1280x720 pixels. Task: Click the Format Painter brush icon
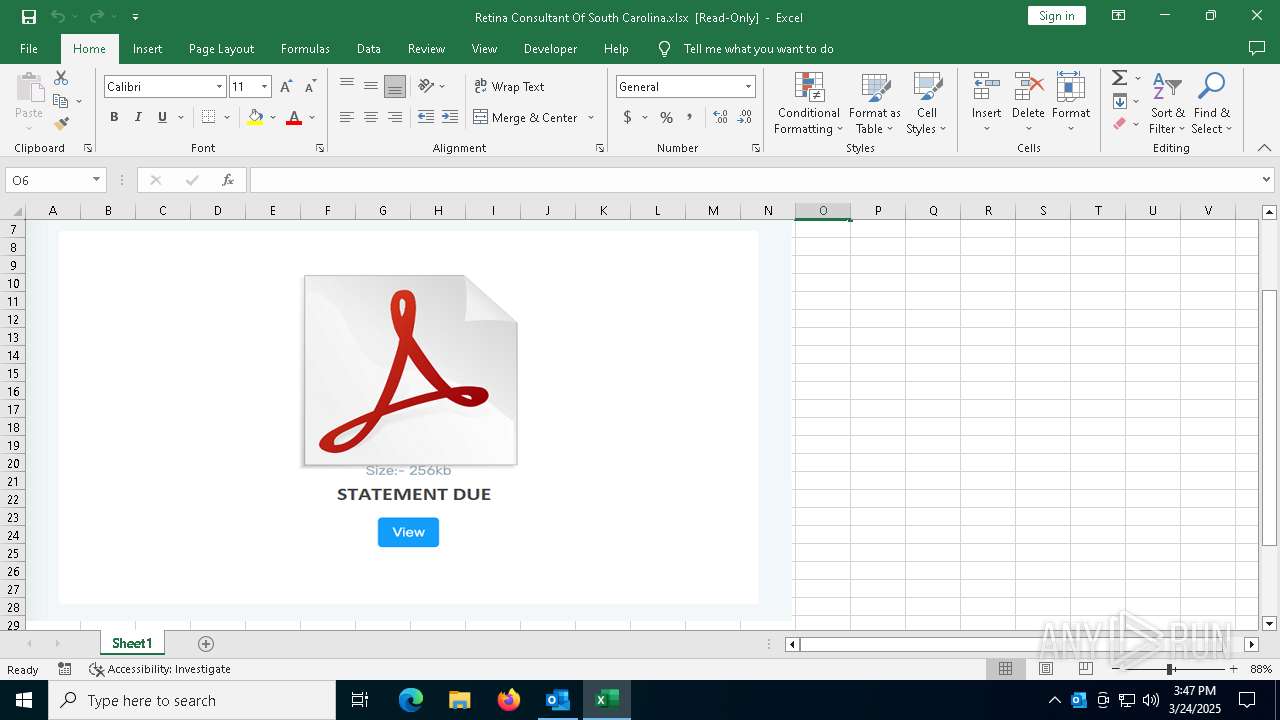point(61,124)
